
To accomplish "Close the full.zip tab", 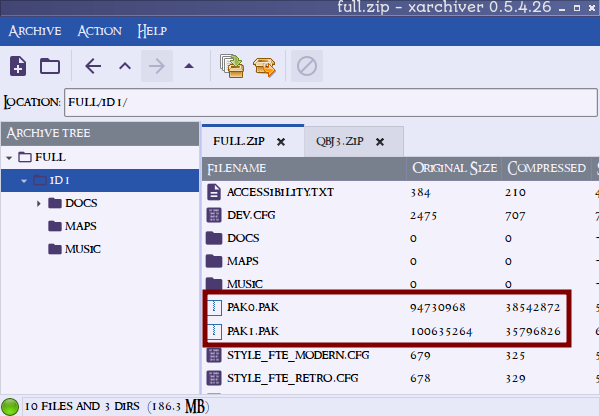I will (281, 142).
